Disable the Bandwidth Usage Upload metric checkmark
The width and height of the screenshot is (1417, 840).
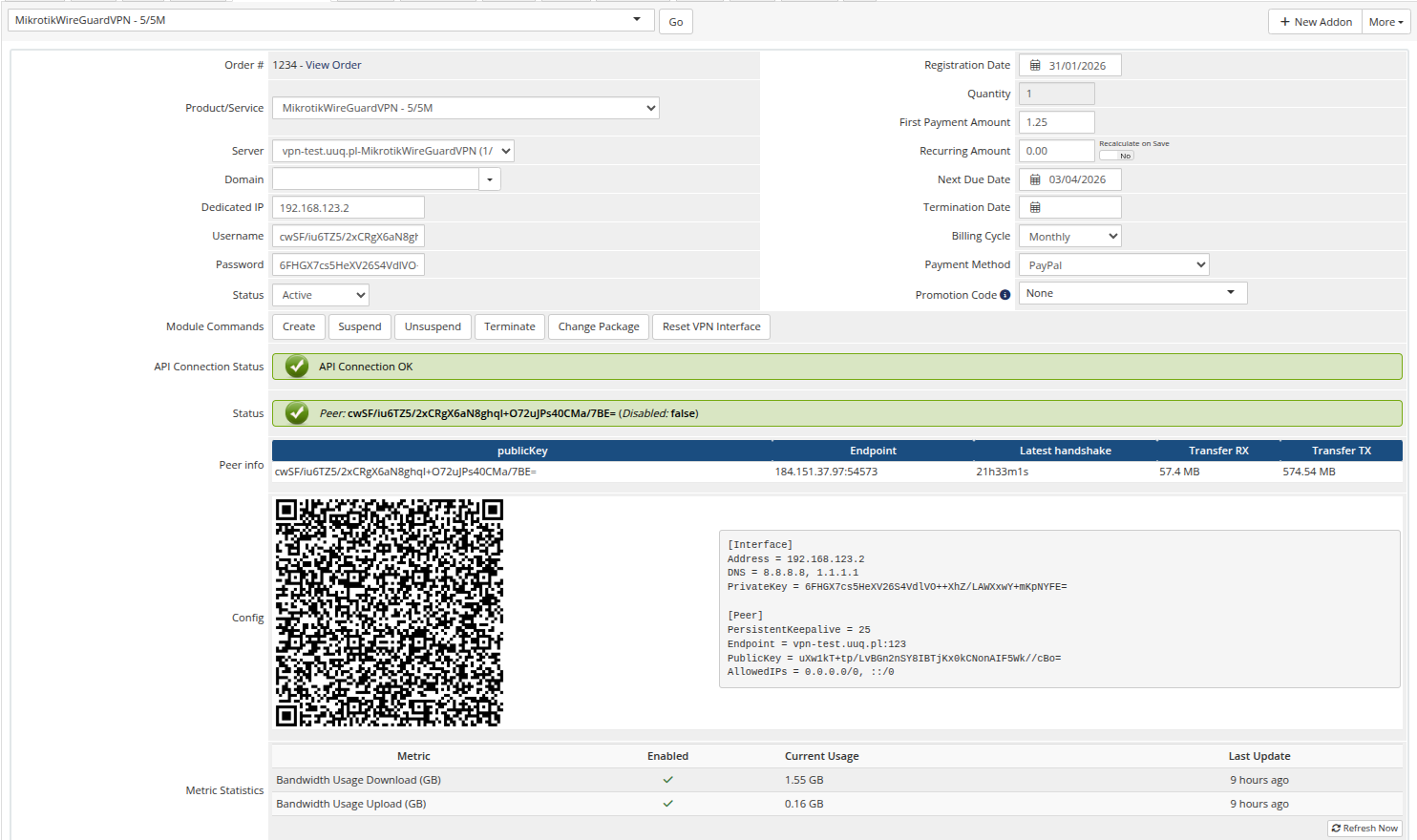click(x=667, y=803)
